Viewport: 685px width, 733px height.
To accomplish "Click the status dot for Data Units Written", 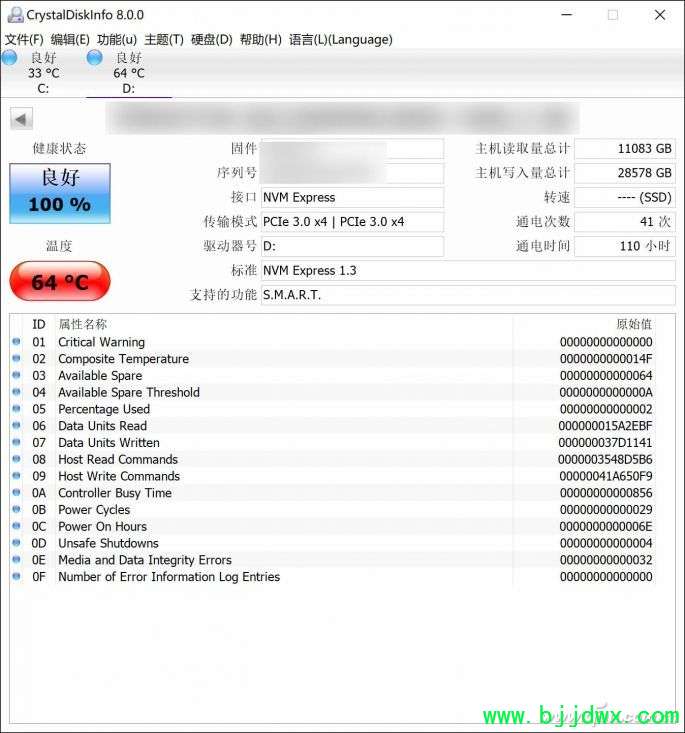I will 16,442.
